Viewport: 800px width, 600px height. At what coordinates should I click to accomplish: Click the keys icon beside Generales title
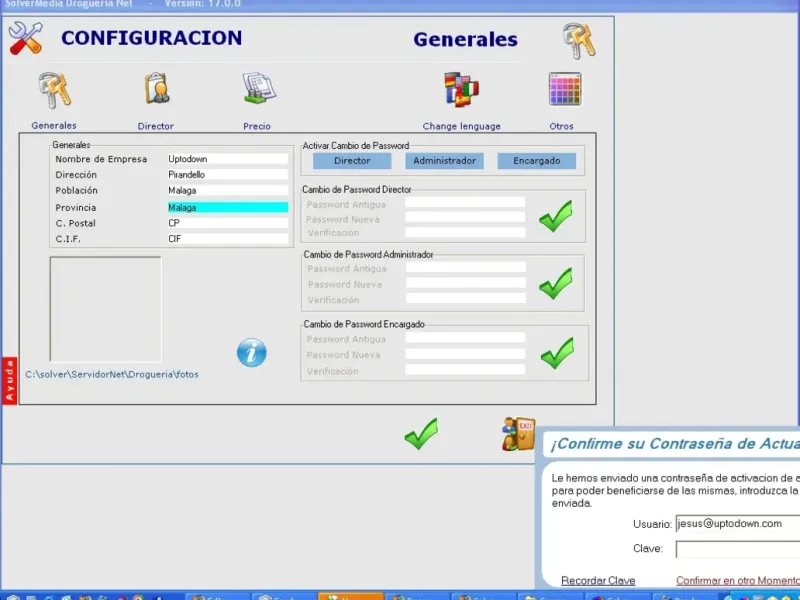tap(579, 41)
